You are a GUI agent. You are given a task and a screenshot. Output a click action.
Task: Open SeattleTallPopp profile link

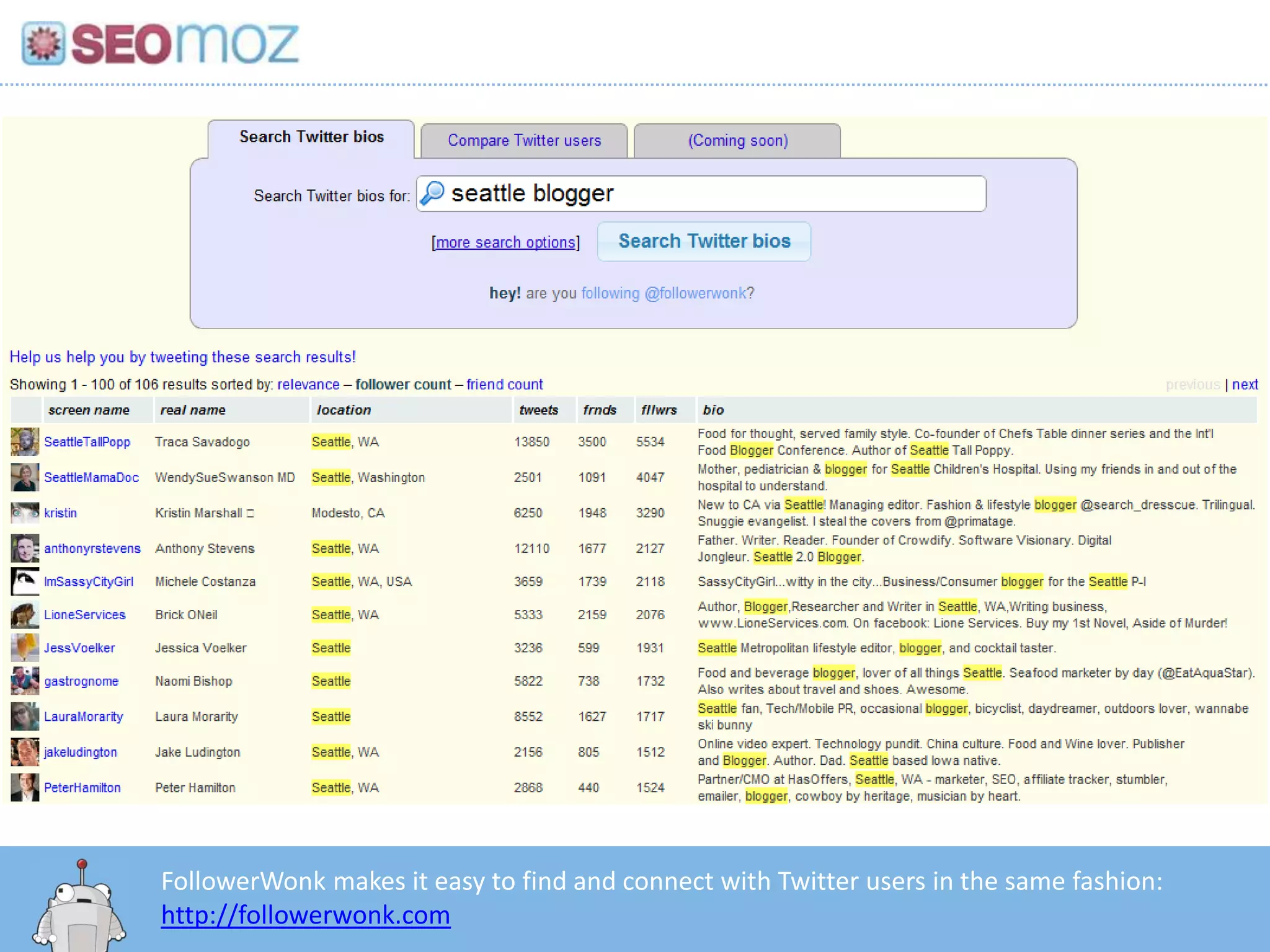(x=87, y=442)
